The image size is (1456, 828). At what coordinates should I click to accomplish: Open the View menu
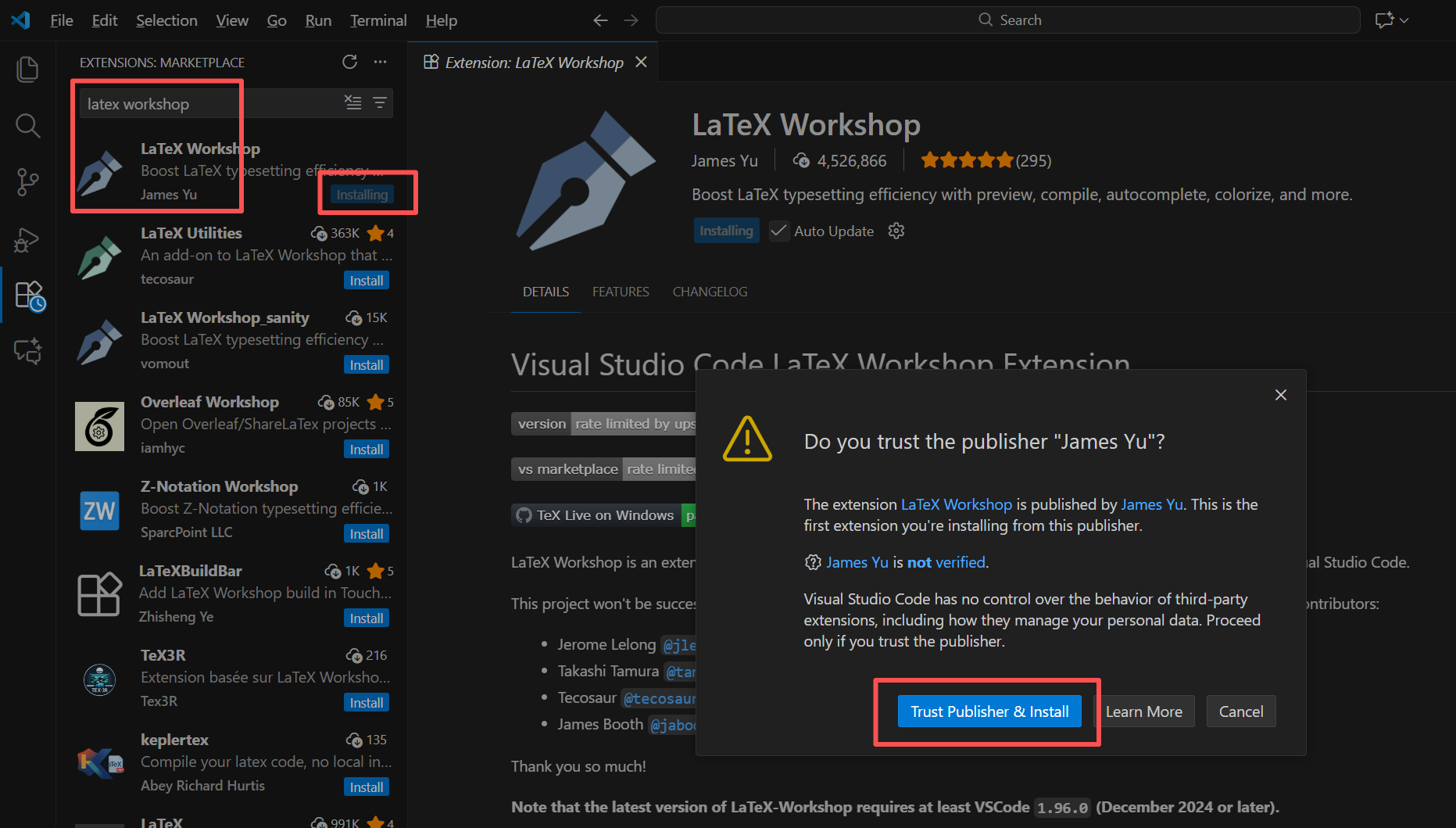pyautogui.click(x=232, y=20)
